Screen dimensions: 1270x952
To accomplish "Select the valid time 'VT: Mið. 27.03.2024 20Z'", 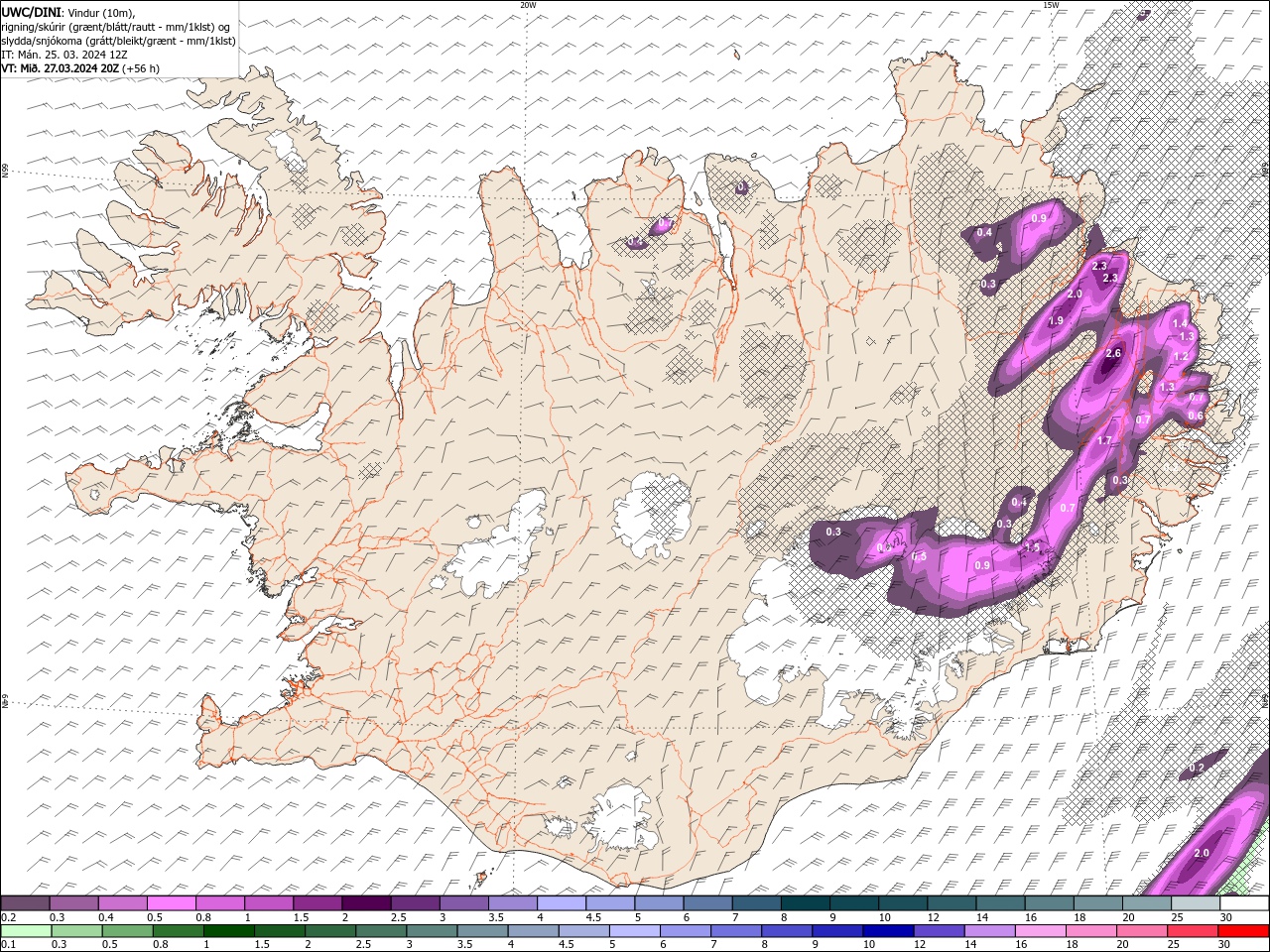I will pyautogui.click(x=60, y=68).
